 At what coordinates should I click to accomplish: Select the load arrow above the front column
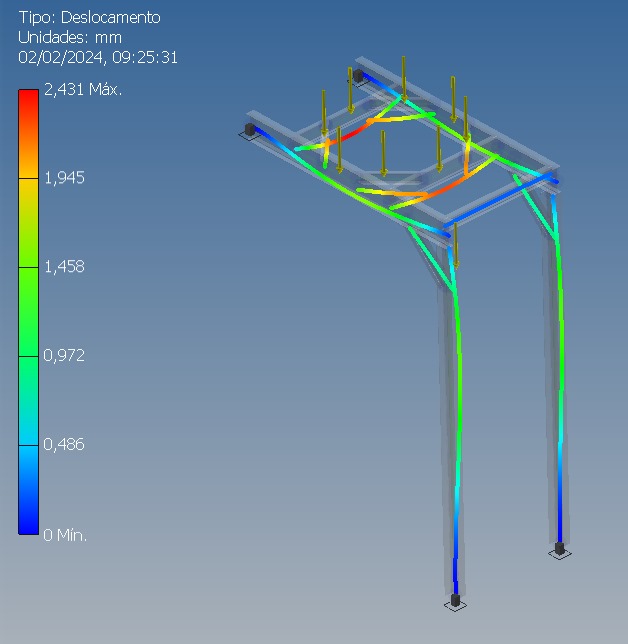tap(456, 244)
